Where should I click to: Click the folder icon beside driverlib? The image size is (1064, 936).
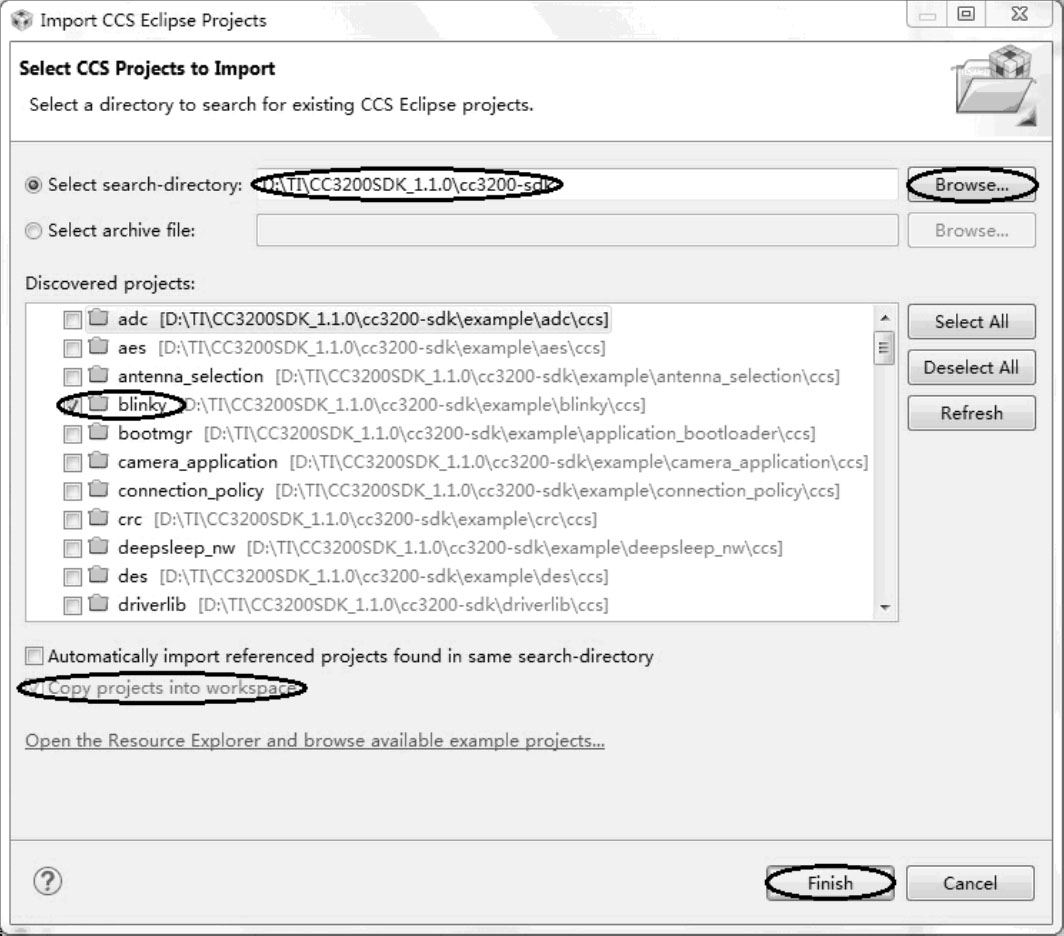point(99,603)
